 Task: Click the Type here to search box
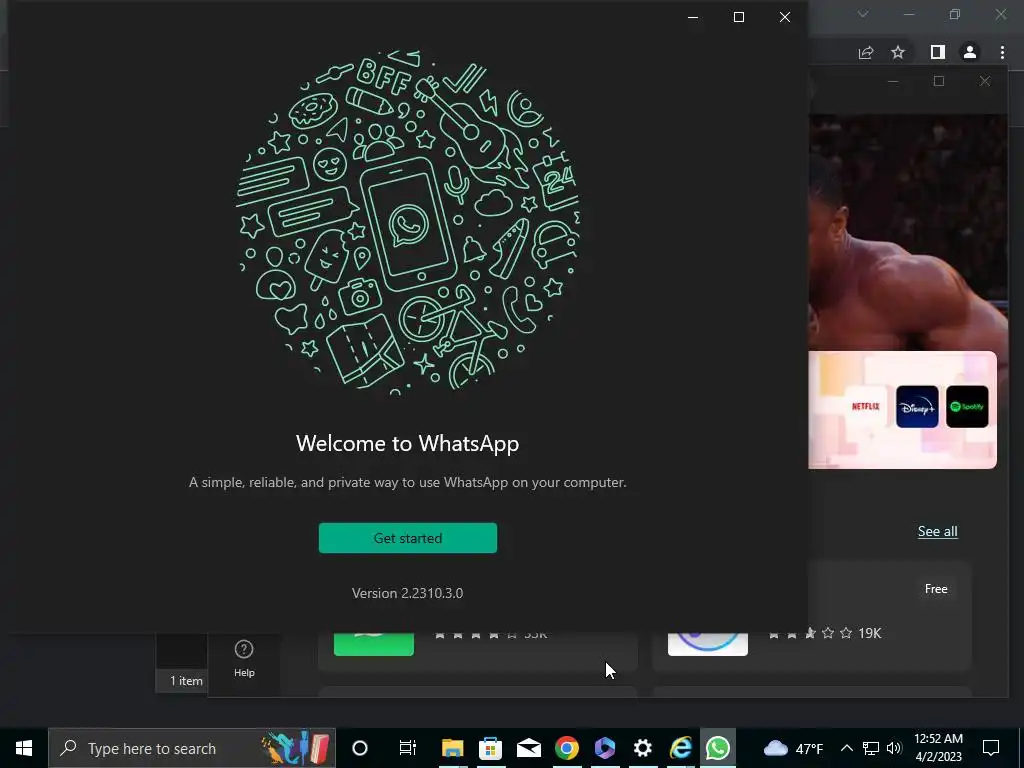(x=192, y=748)
